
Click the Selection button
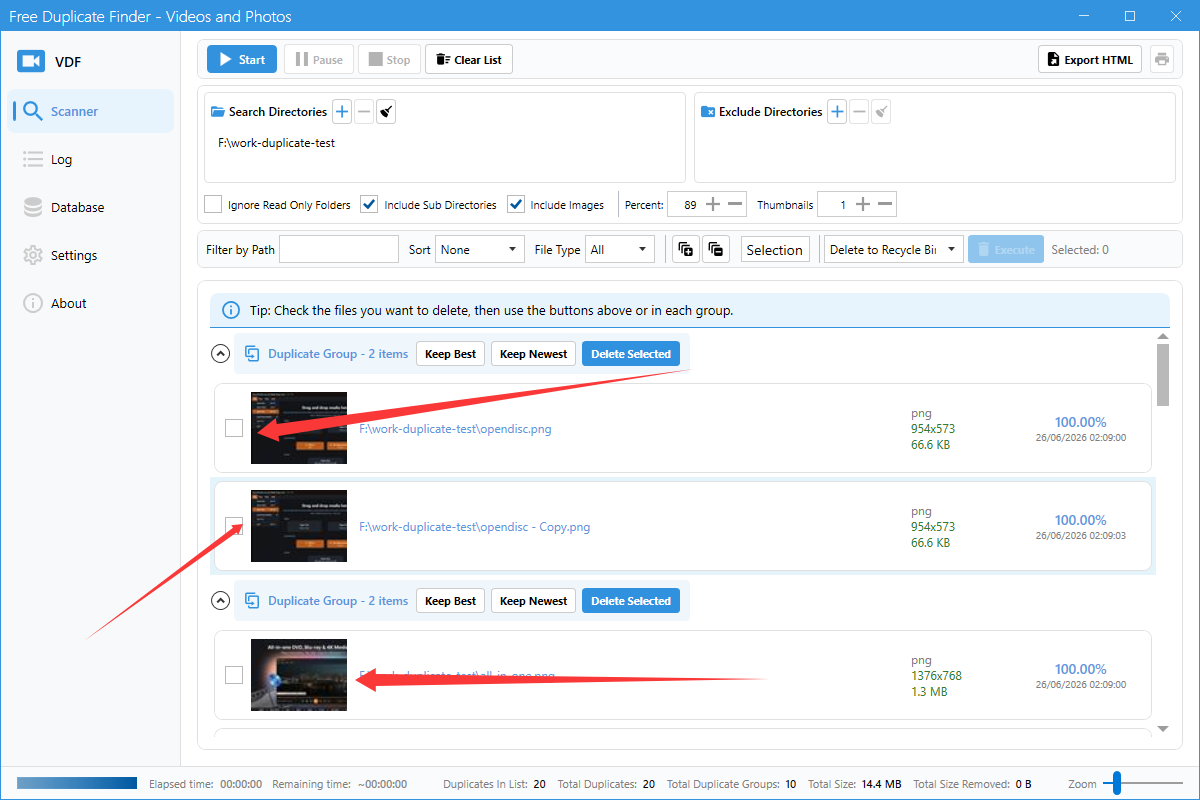pyautogui.click(x=774, y=250)
